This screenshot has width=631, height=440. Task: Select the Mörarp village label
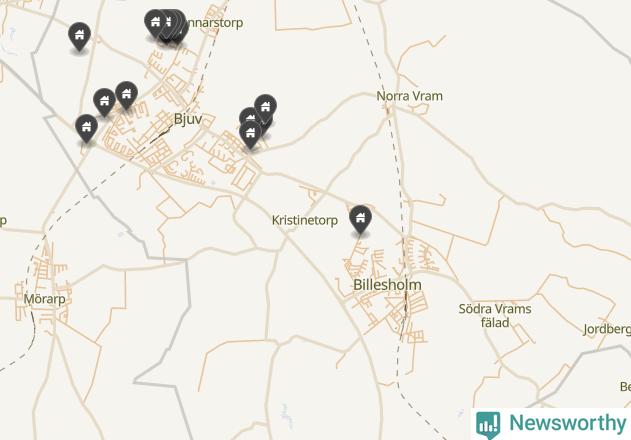tap(44, 300)
